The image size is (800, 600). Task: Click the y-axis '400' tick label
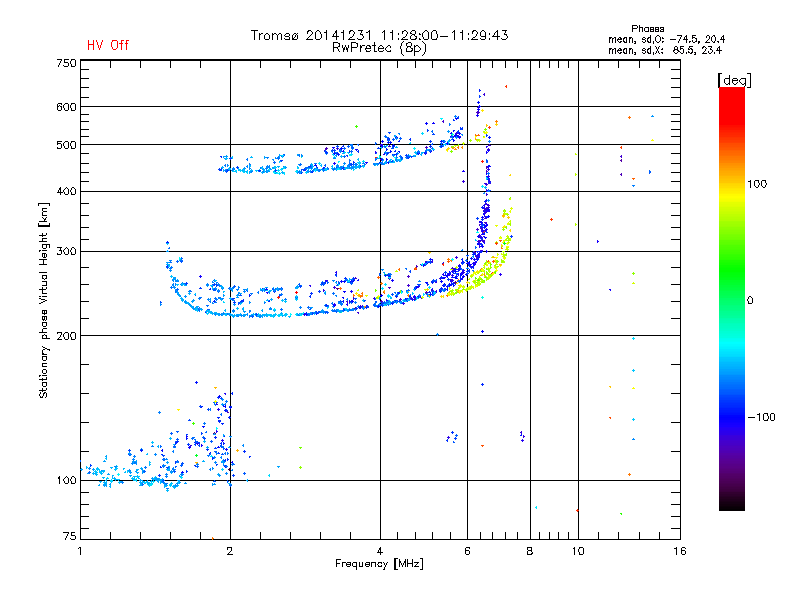point(66,192)
